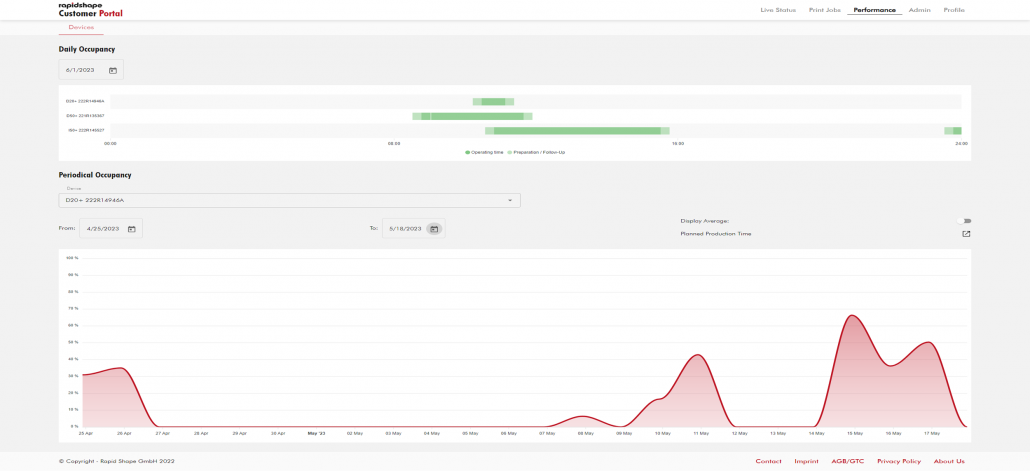Click the From date field 4/25/2023
This screenshot has width=1030, height=471.
tap(102, 229)
